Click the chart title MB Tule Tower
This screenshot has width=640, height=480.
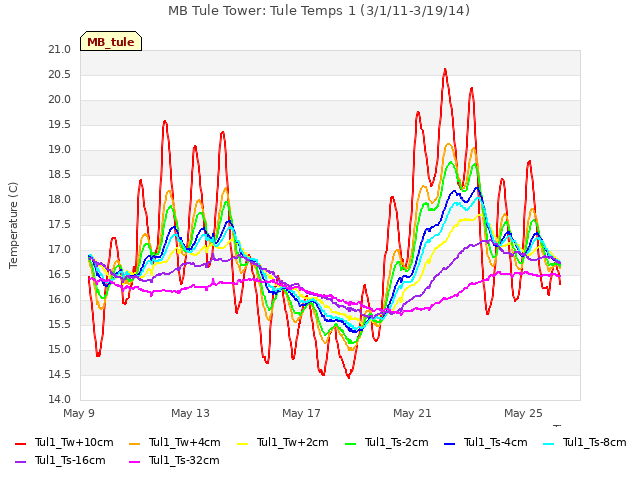click(319, 11)
